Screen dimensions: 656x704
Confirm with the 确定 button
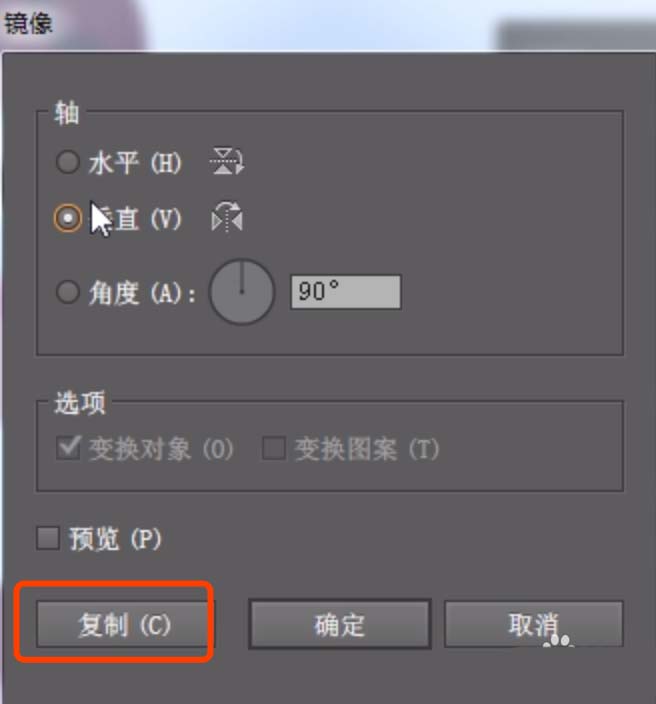(340, 625)
